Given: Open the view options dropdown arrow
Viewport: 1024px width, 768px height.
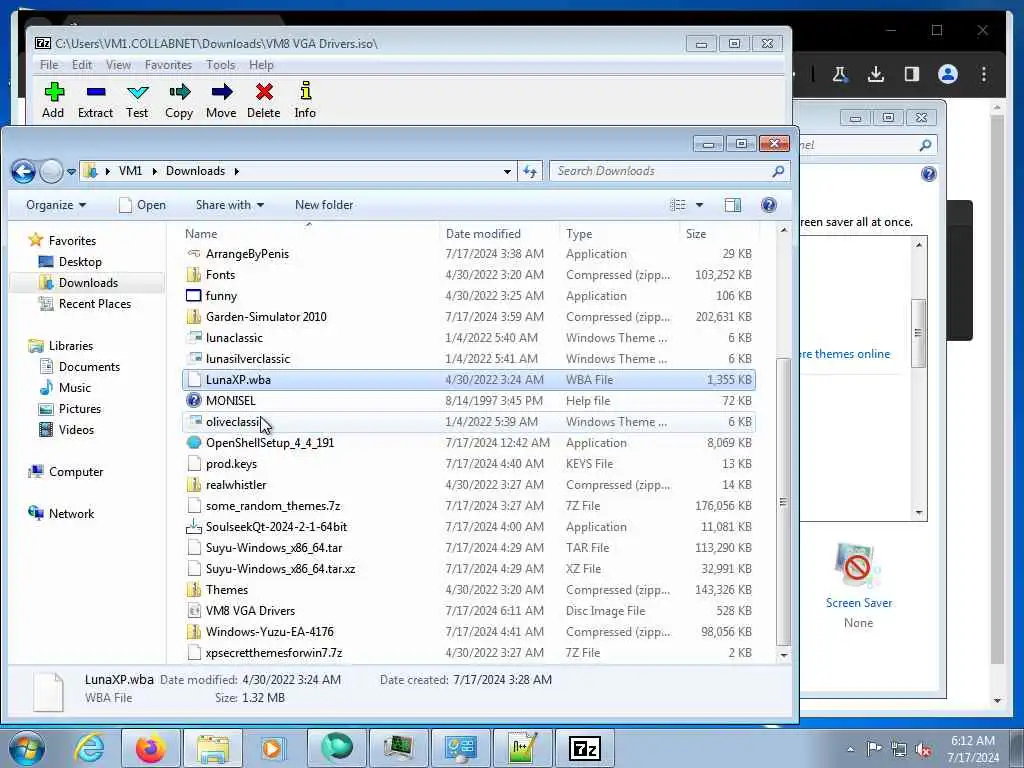Looking at the screenshot, I should click(x=699, y=205).
